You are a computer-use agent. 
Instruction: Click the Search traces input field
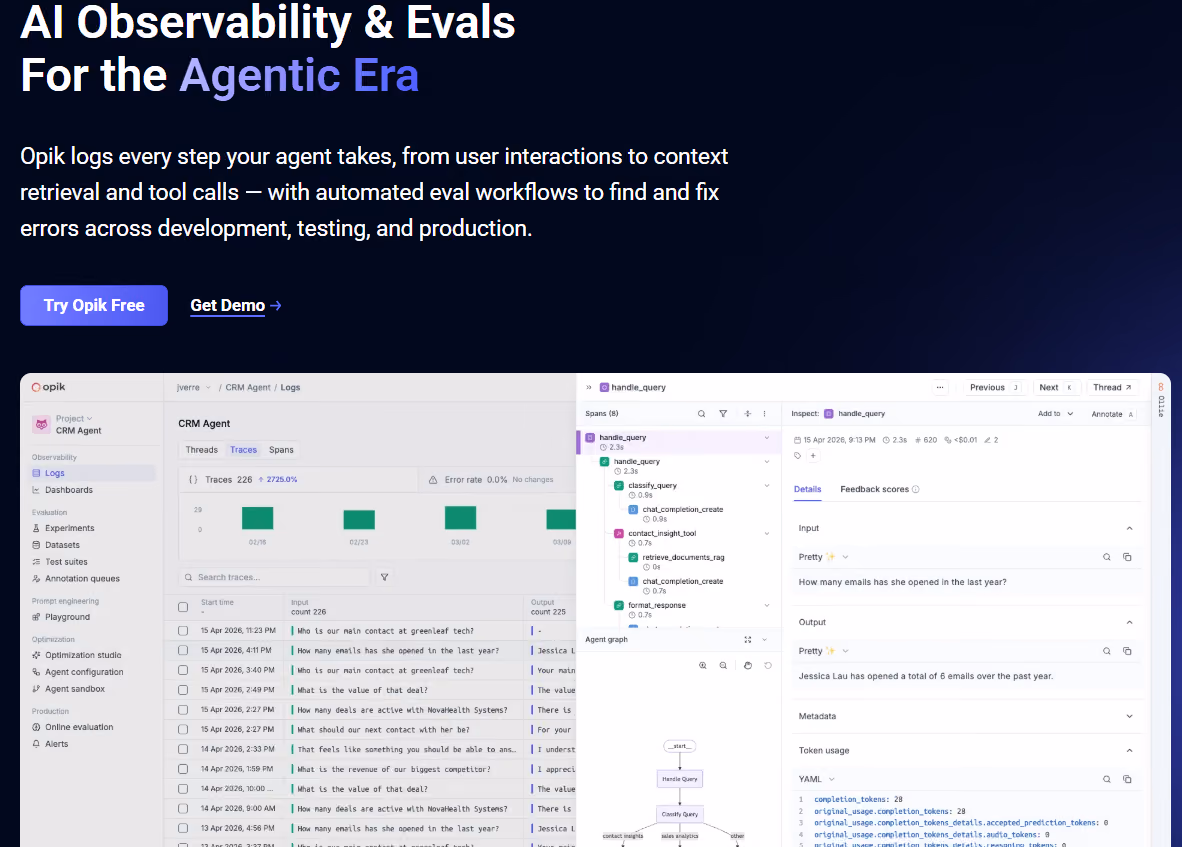point(274,577)
